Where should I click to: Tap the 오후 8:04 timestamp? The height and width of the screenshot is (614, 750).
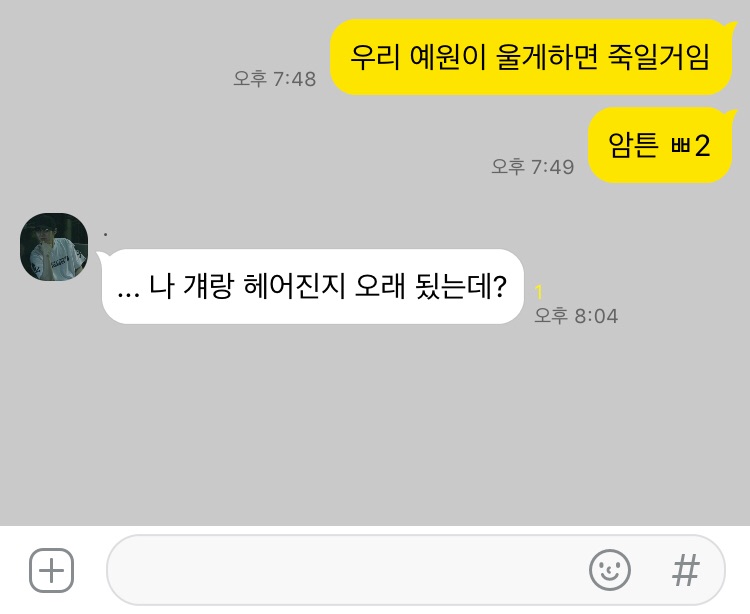point(576,316)
